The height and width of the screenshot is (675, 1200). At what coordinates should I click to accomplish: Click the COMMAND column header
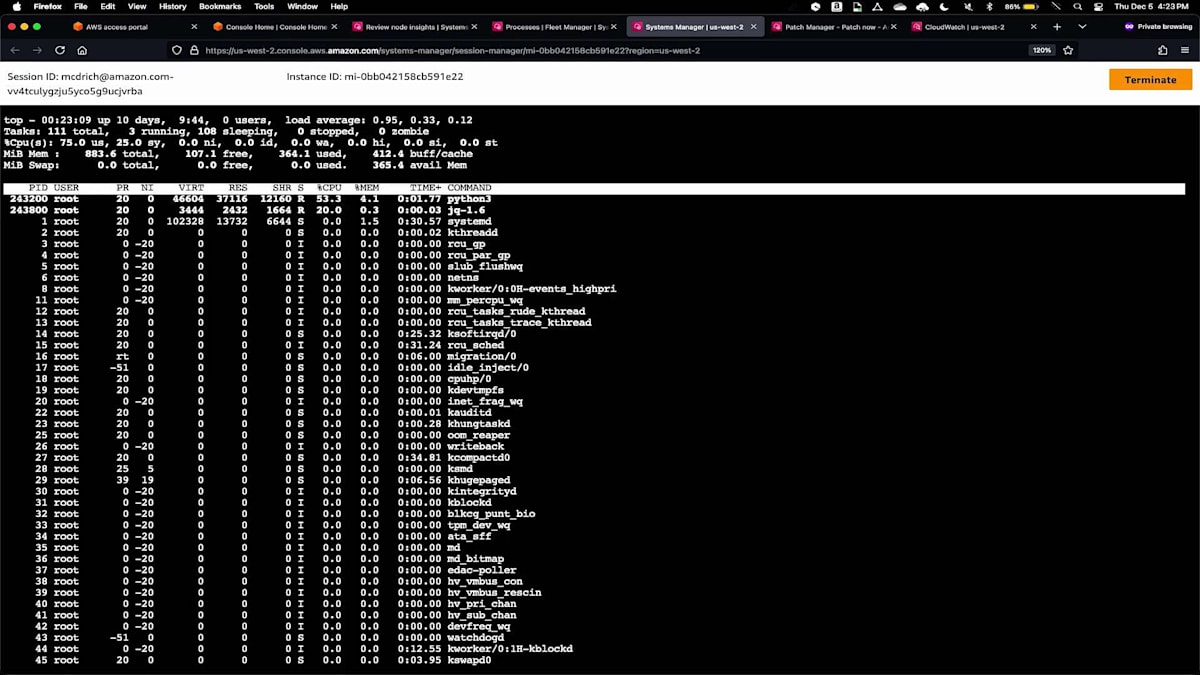(x=469, y=188)
